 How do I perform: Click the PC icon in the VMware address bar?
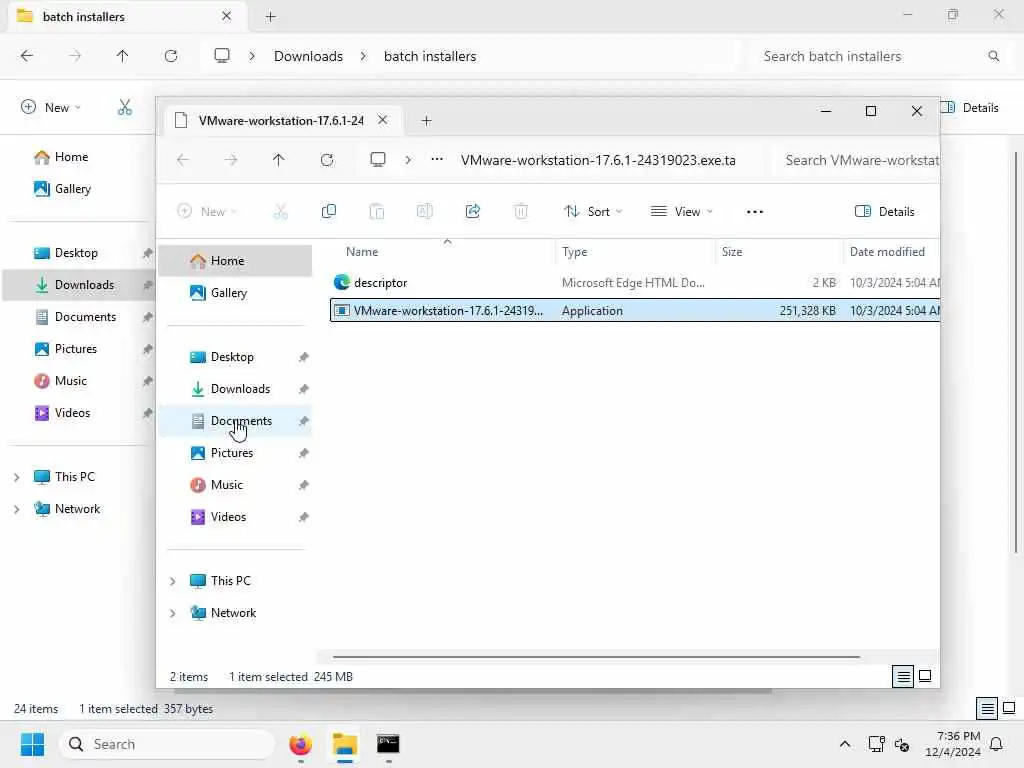click(378, 160)
